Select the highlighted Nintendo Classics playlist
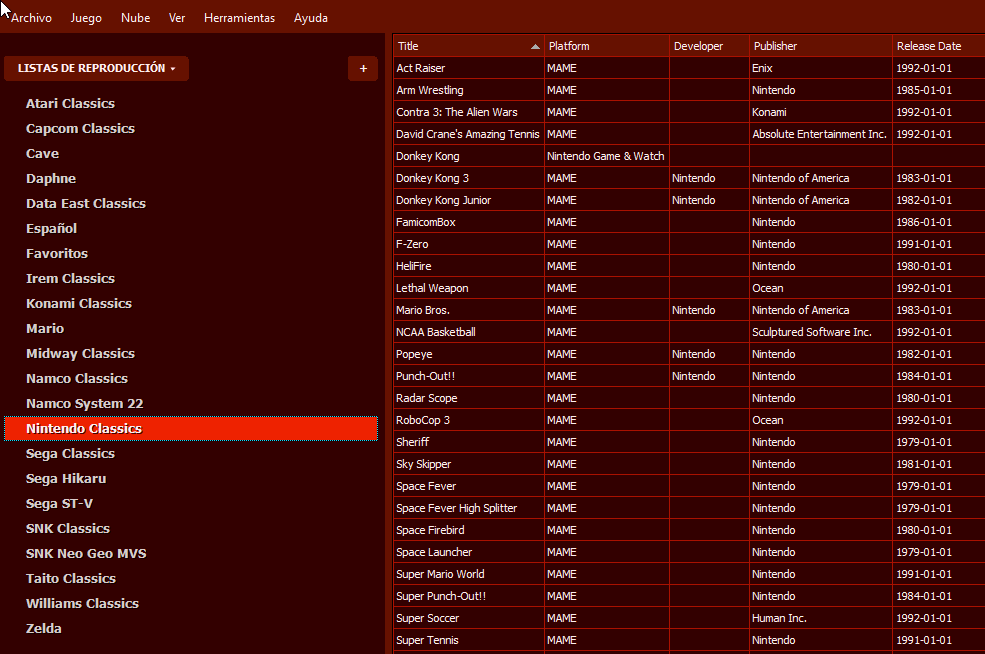The image size is (985, 654). tap(191, 428)
